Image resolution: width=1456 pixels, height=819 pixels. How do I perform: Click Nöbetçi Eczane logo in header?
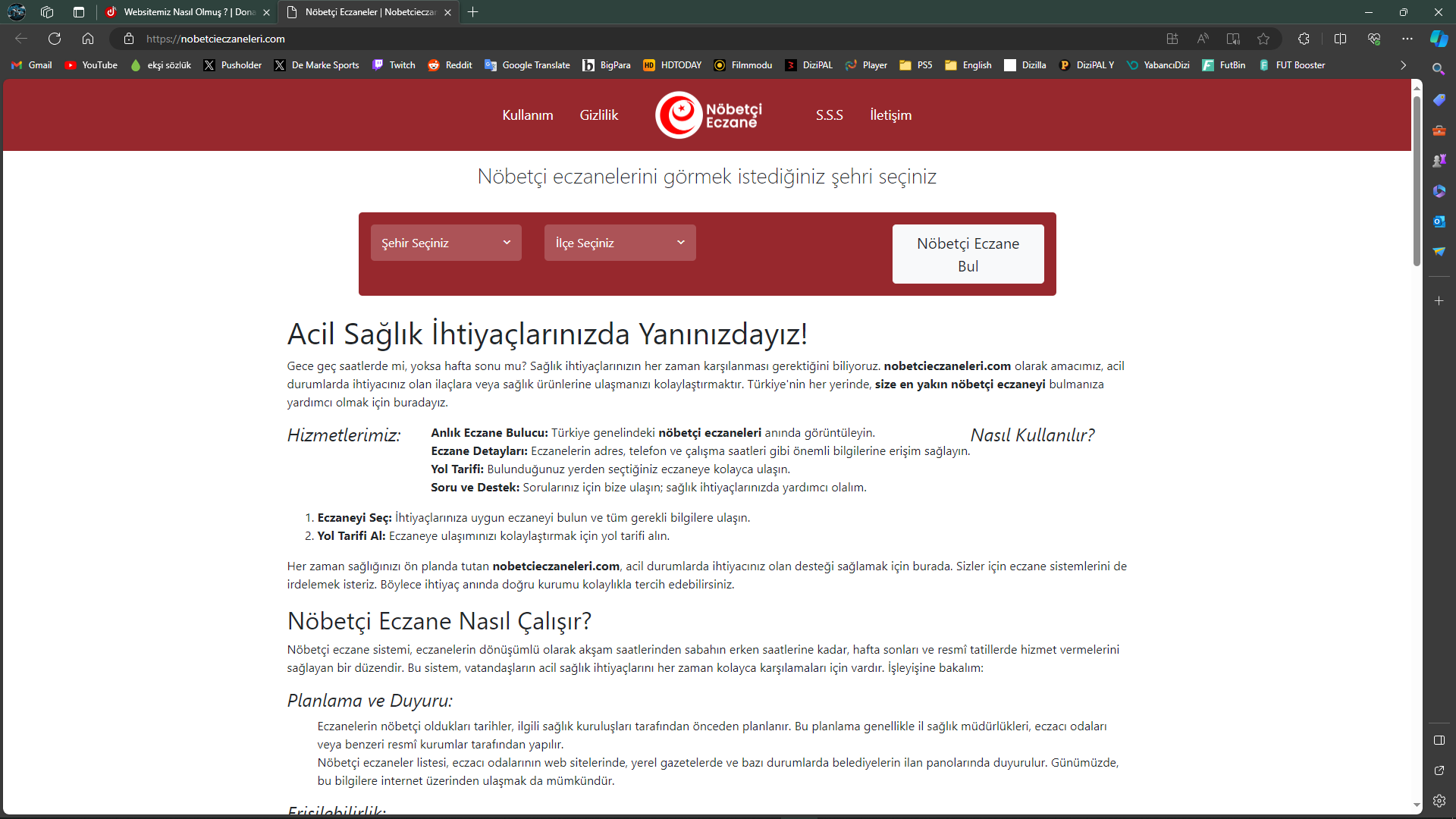708,115
